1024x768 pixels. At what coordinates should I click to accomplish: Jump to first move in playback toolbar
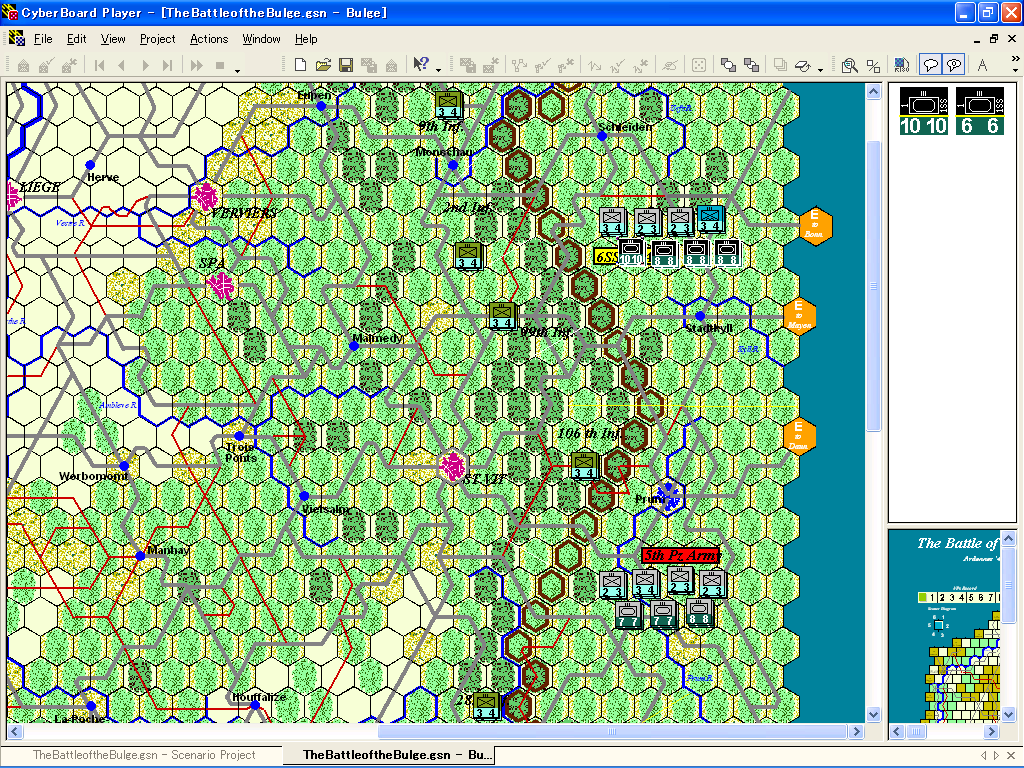pos(99,65)
